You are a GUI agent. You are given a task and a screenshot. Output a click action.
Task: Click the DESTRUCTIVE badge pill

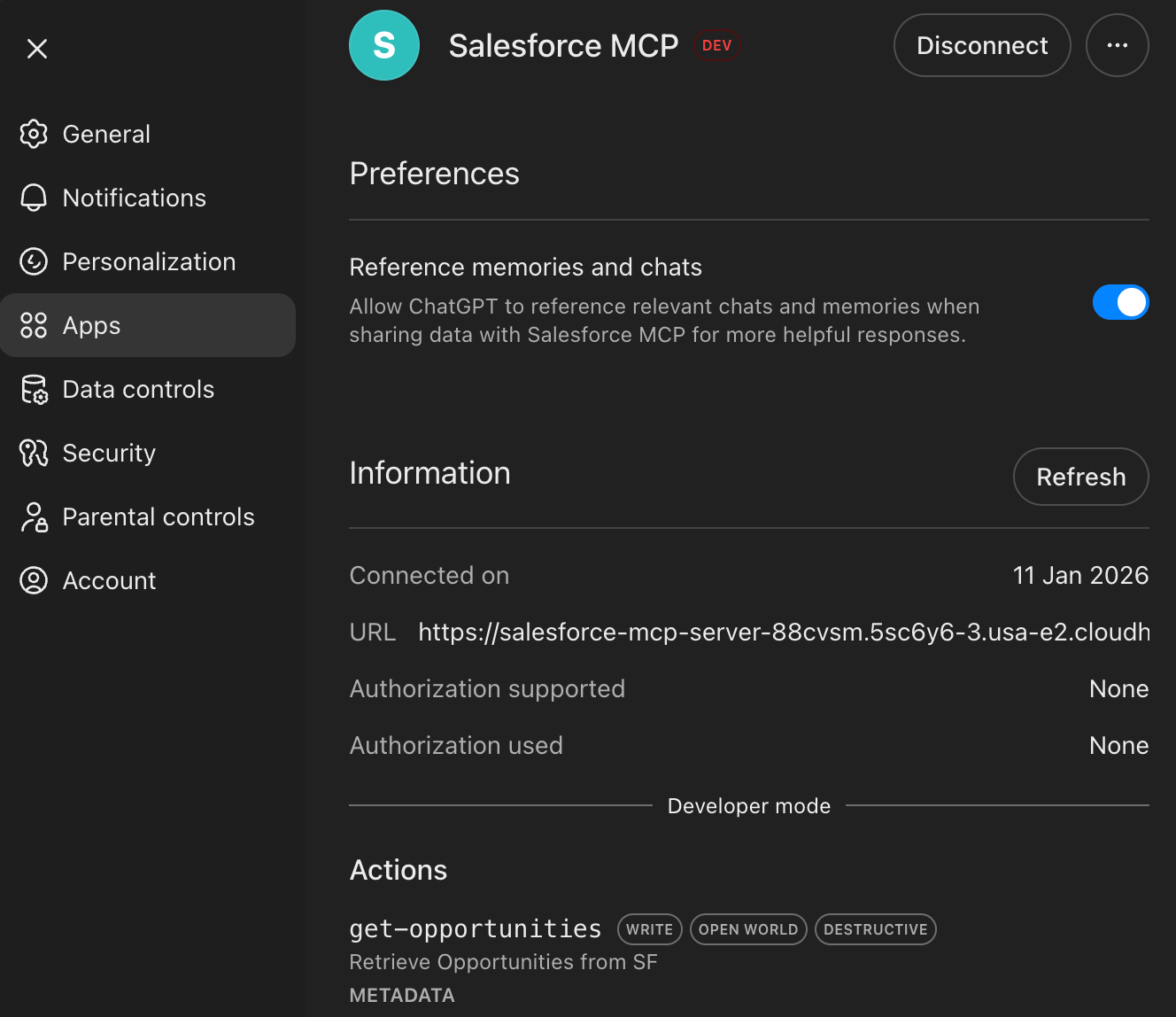coord(875,928)
